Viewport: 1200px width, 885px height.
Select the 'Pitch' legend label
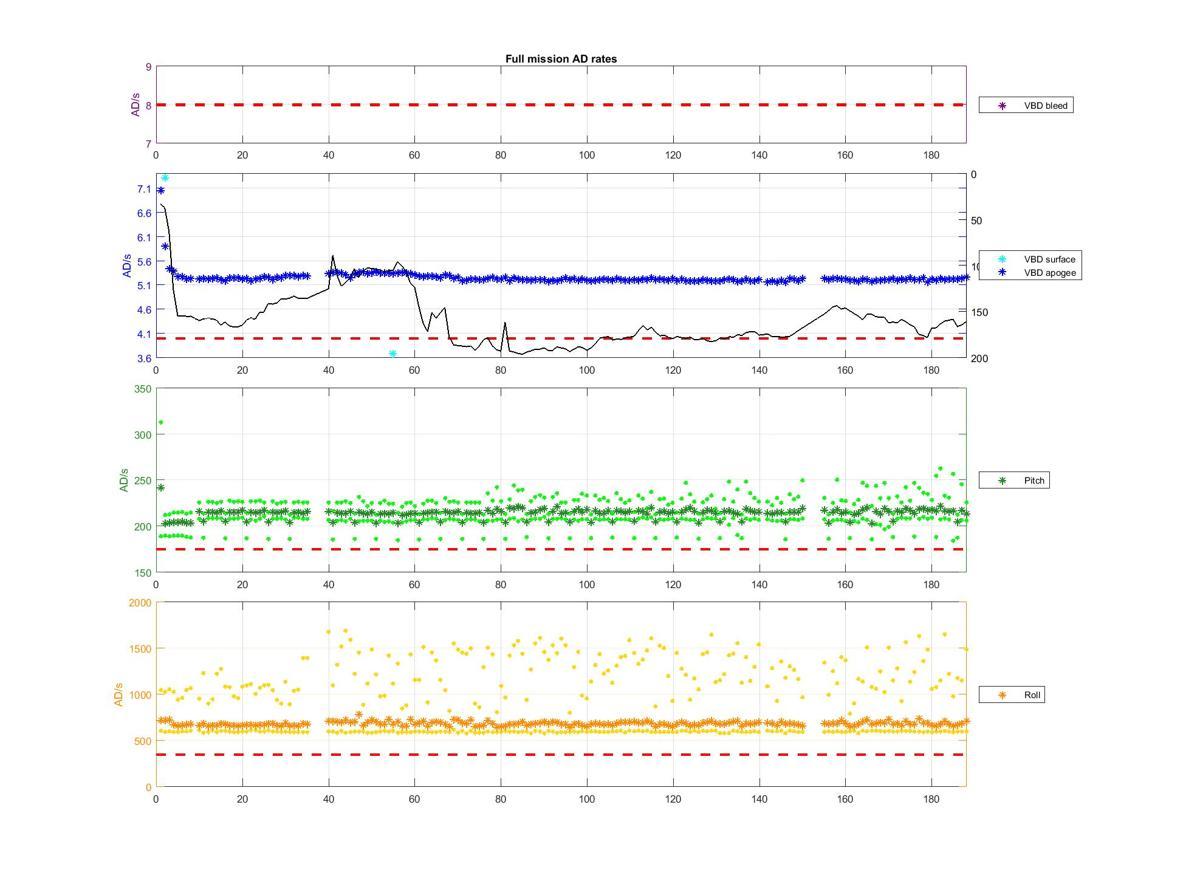coord(1035,481)
